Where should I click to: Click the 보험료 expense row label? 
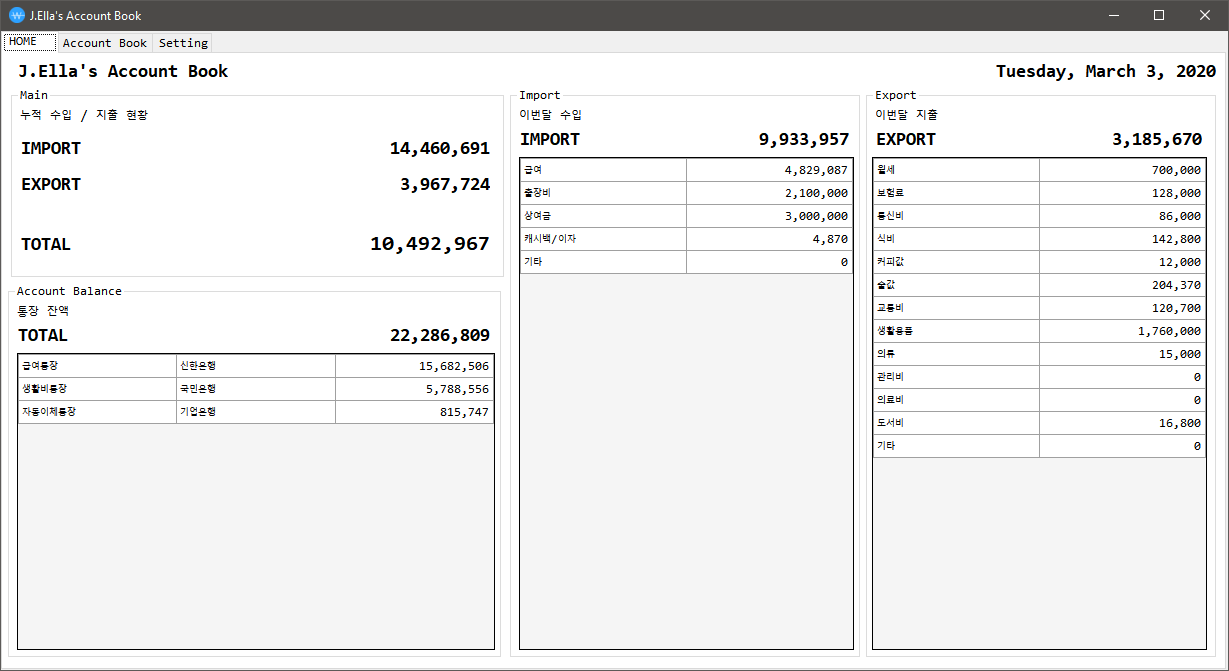coord(956,193)
